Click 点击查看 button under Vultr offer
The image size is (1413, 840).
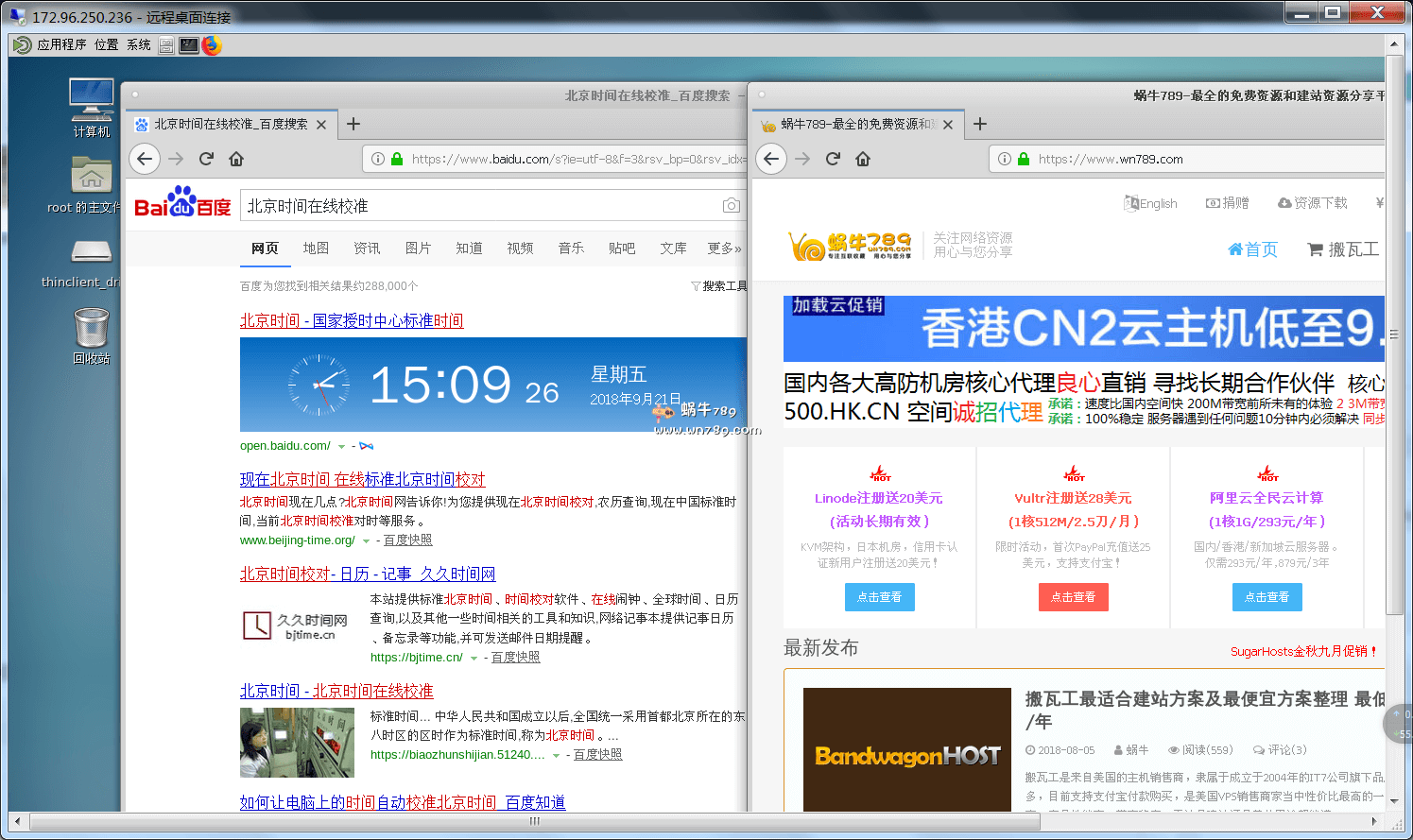(1073, 597)
